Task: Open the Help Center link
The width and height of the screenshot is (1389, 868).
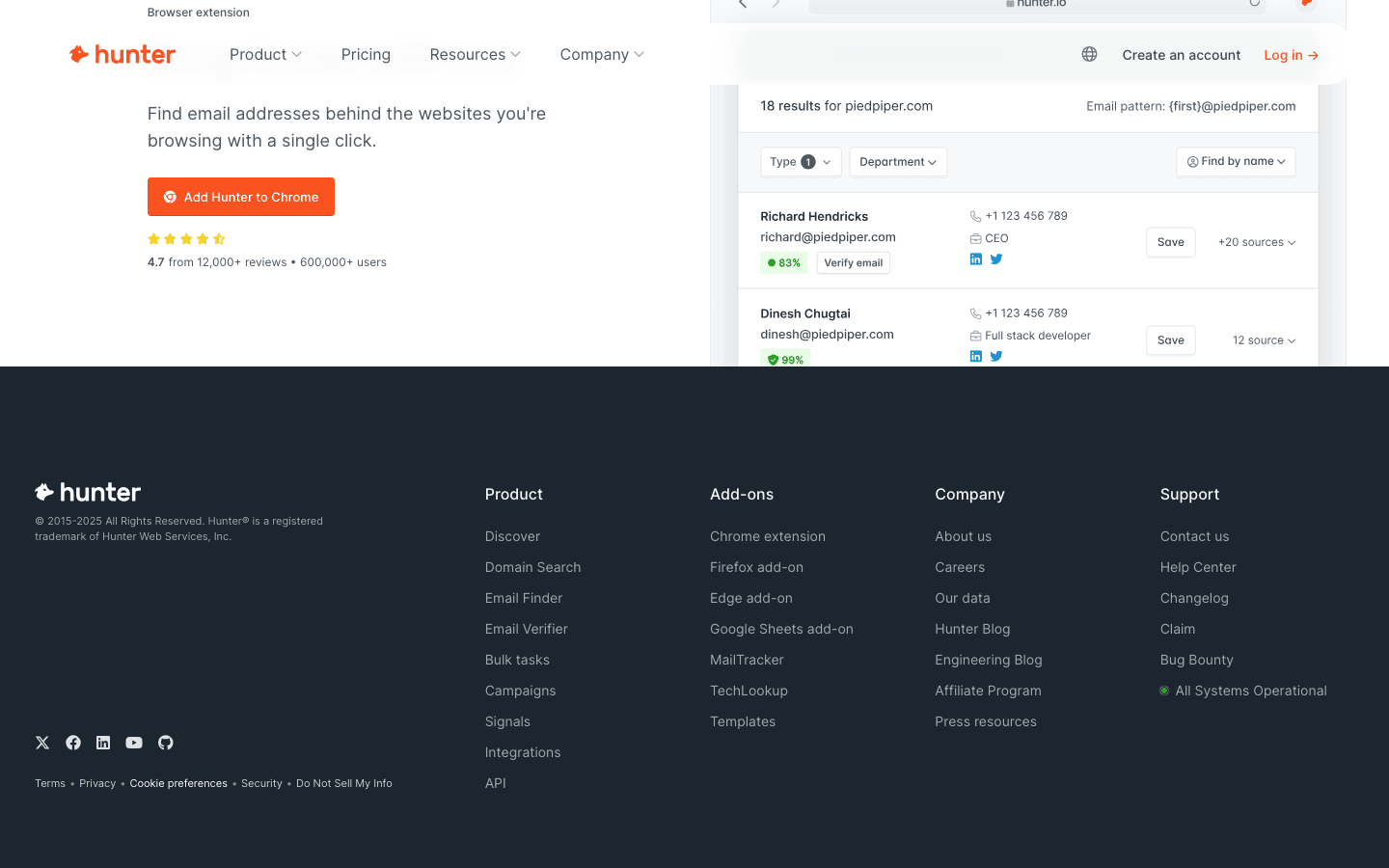Action: pyautogui.click(x=1198, y=567)
